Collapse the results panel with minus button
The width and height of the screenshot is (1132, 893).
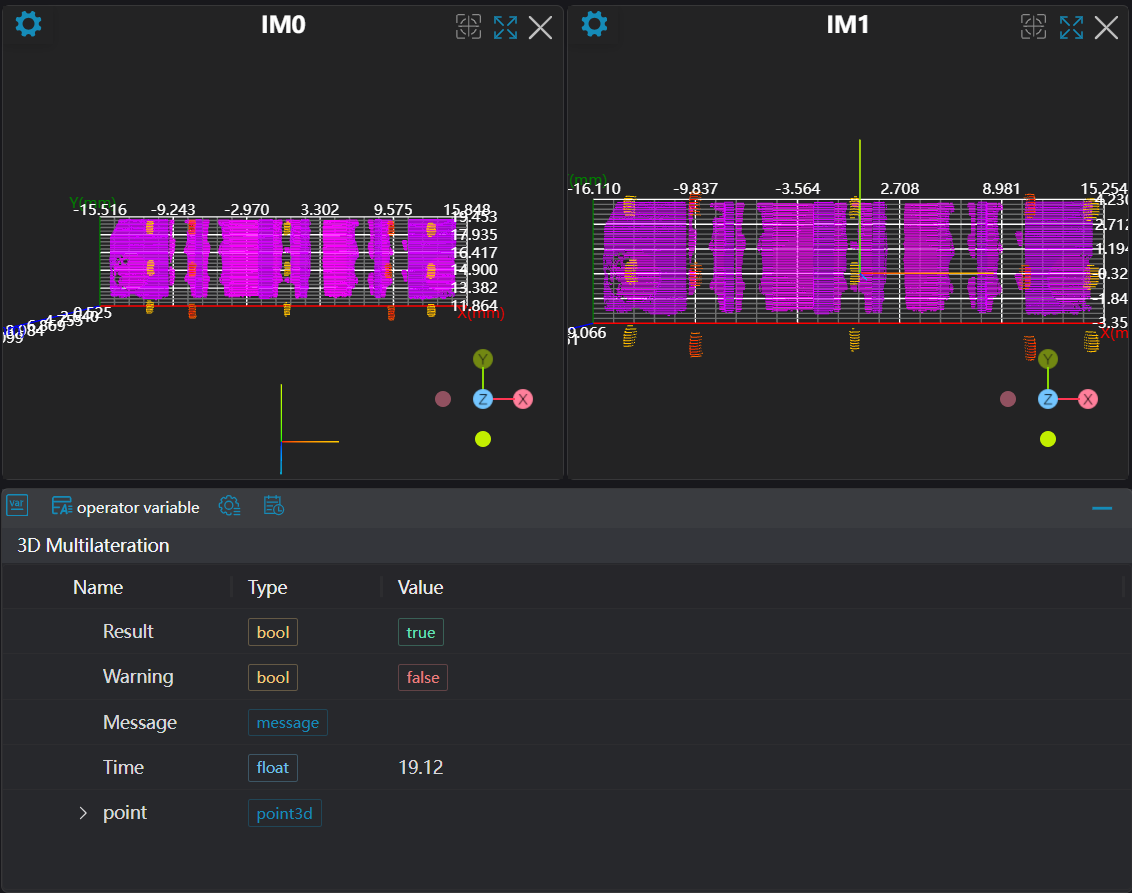[x=1102, y=508]
